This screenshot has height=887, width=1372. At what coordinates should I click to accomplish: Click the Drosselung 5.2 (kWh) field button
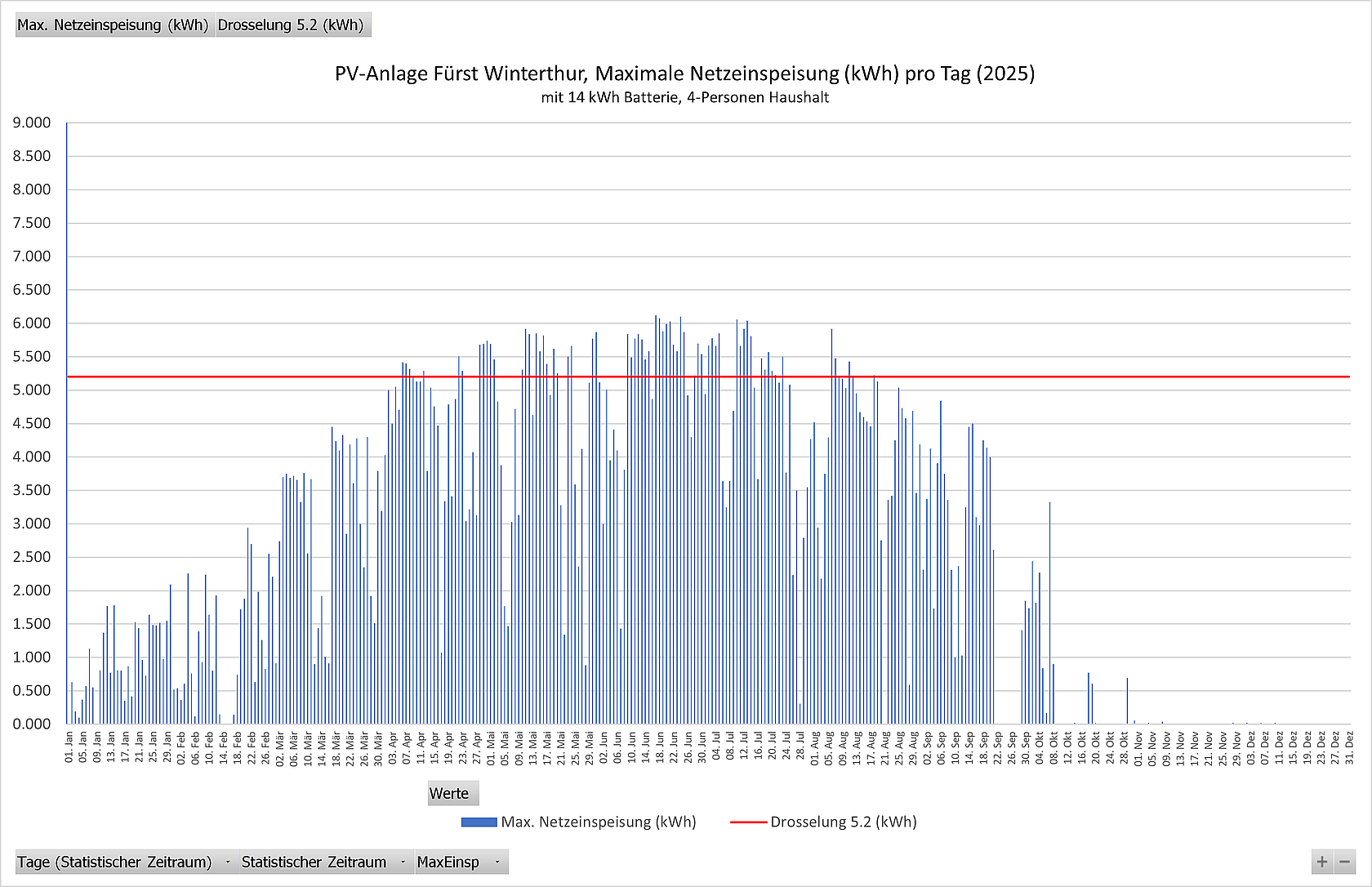click(x=292, y=25)
